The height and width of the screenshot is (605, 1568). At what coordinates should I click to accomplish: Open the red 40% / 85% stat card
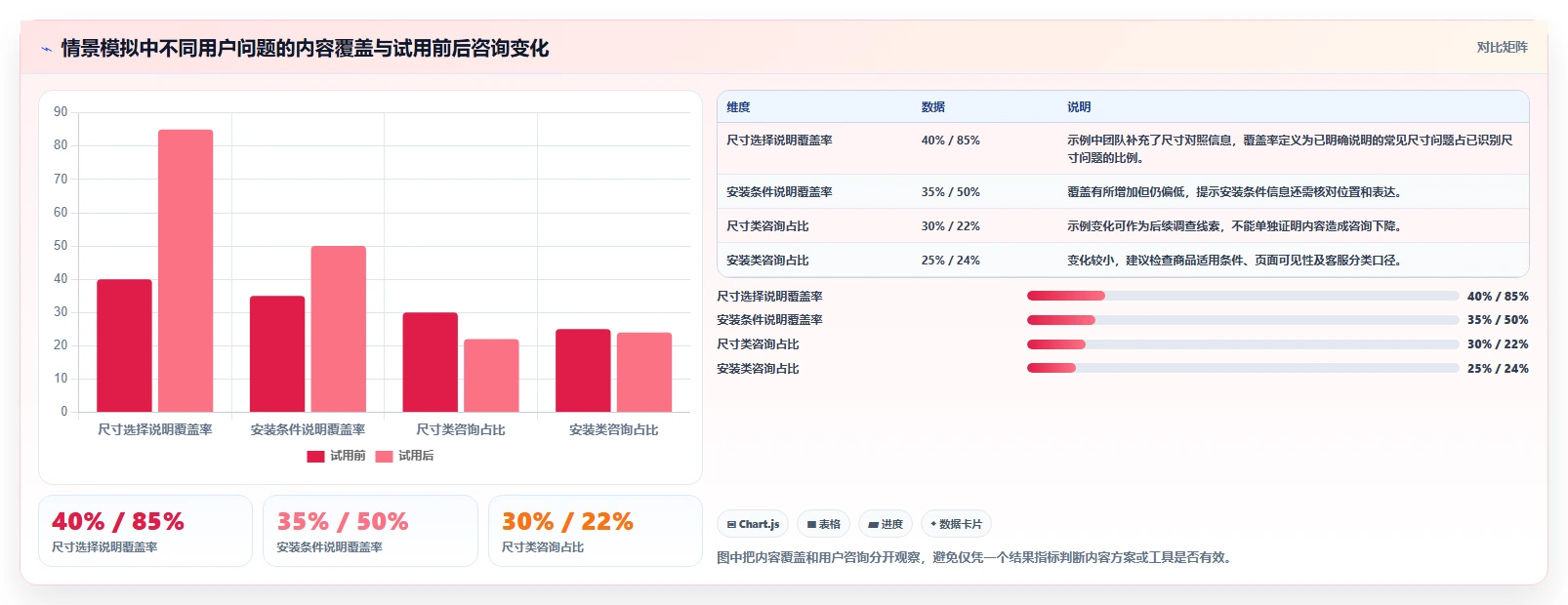click(145, 531)
